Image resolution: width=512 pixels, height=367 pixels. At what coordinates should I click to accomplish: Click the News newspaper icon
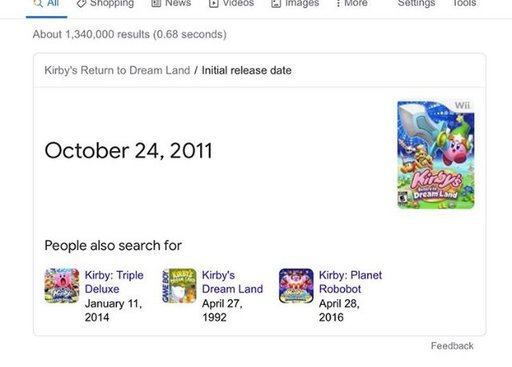pos(156,4)
